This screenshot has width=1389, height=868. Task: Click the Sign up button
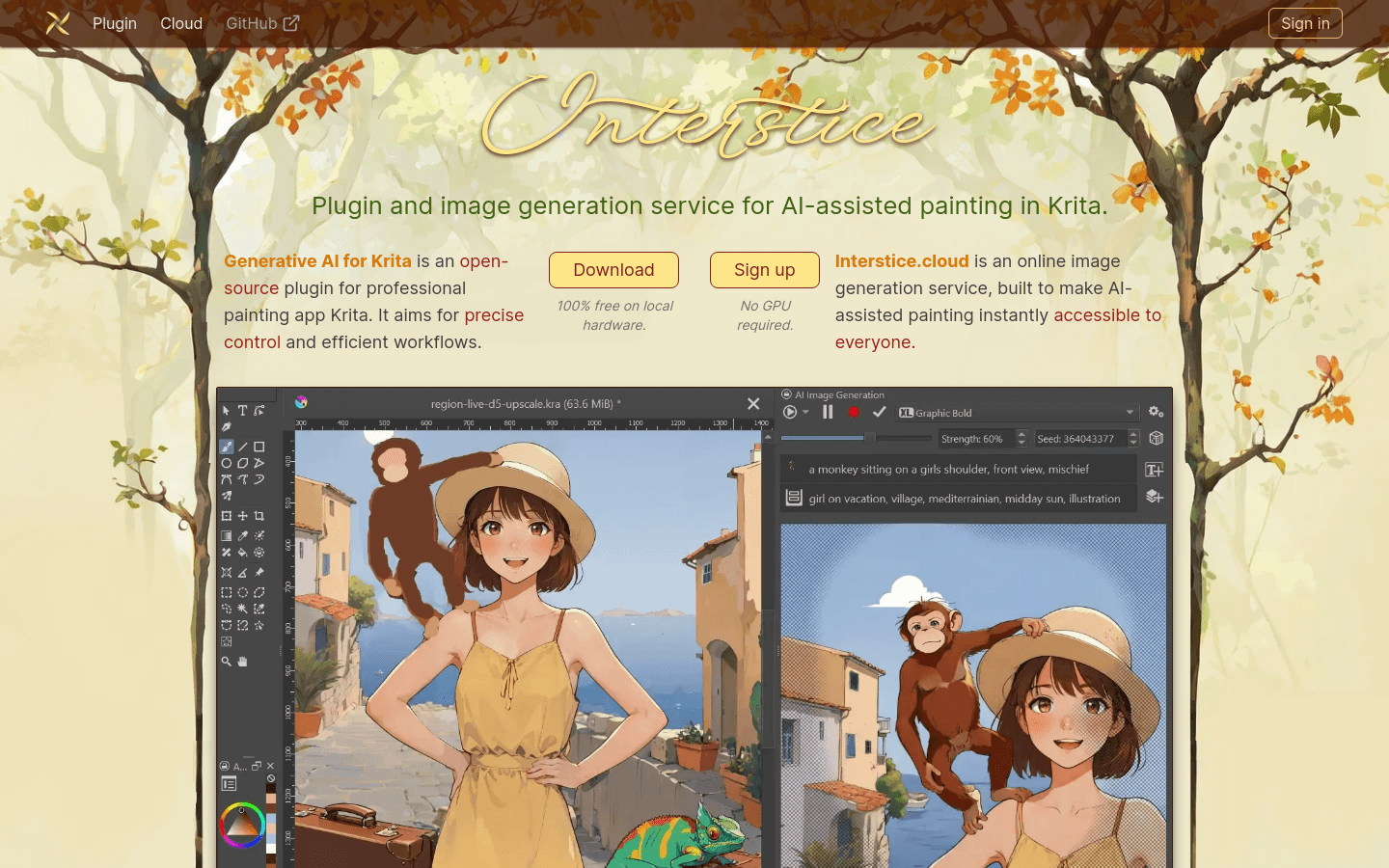tap(765, 270)
